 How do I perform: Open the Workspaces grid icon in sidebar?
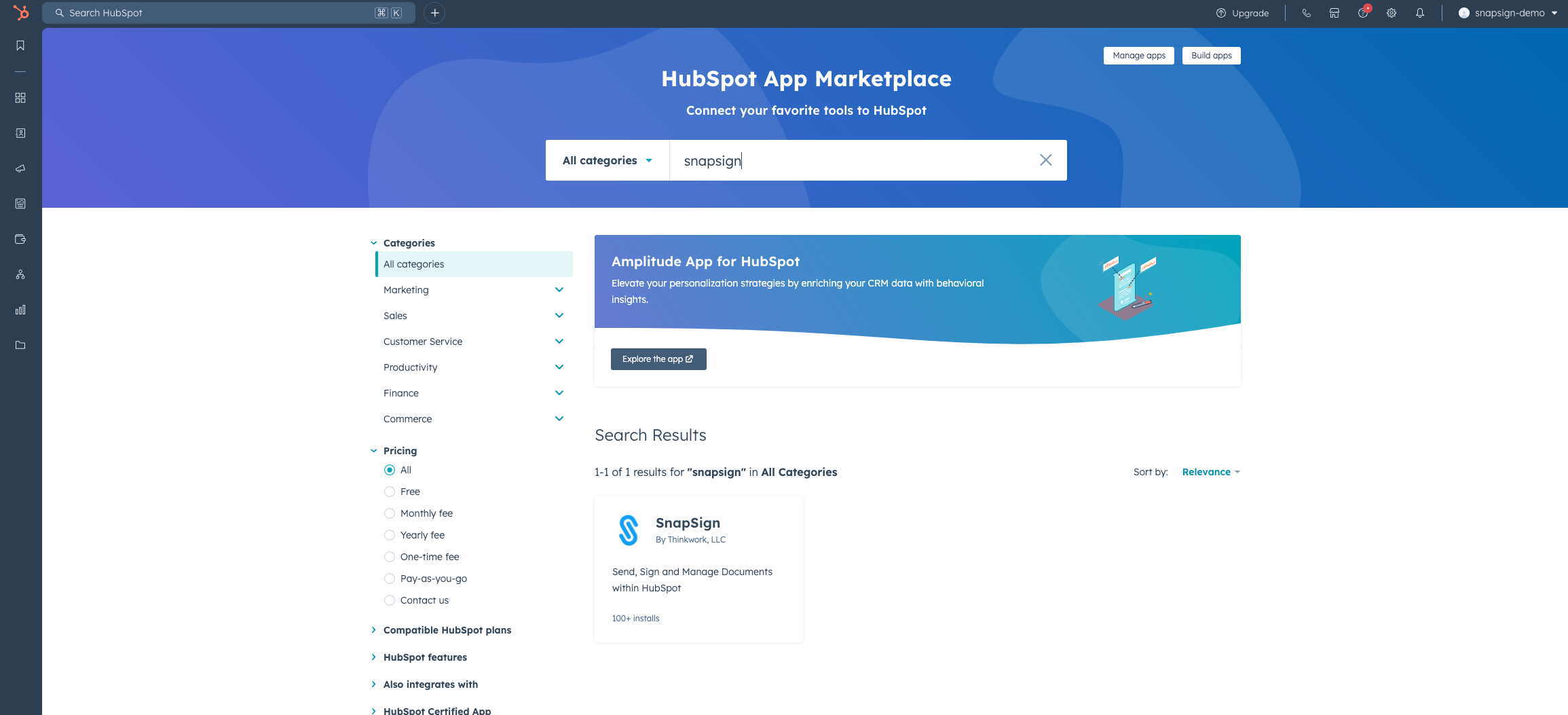20,98
